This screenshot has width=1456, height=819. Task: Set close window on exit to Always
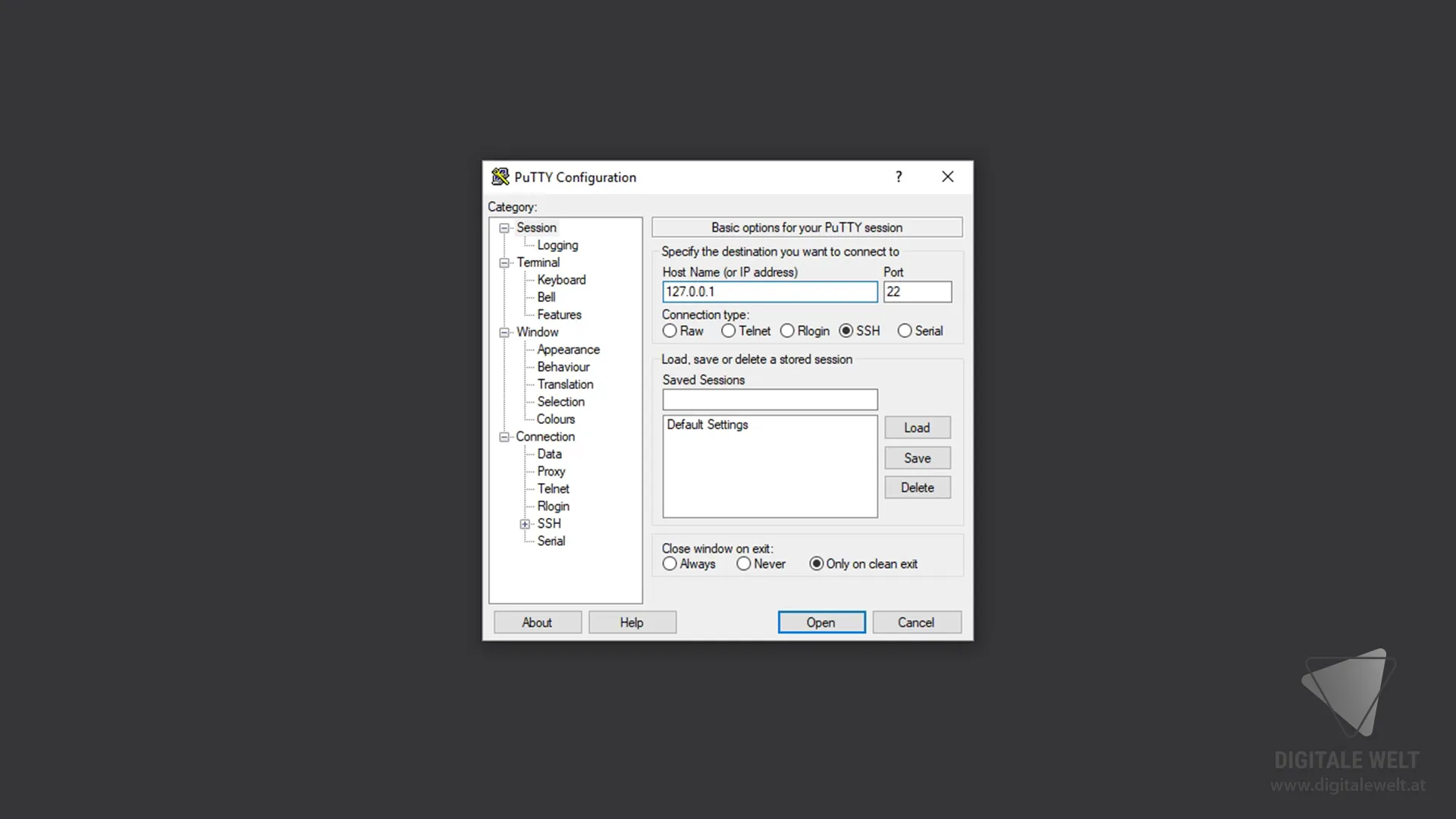point(689,564)
